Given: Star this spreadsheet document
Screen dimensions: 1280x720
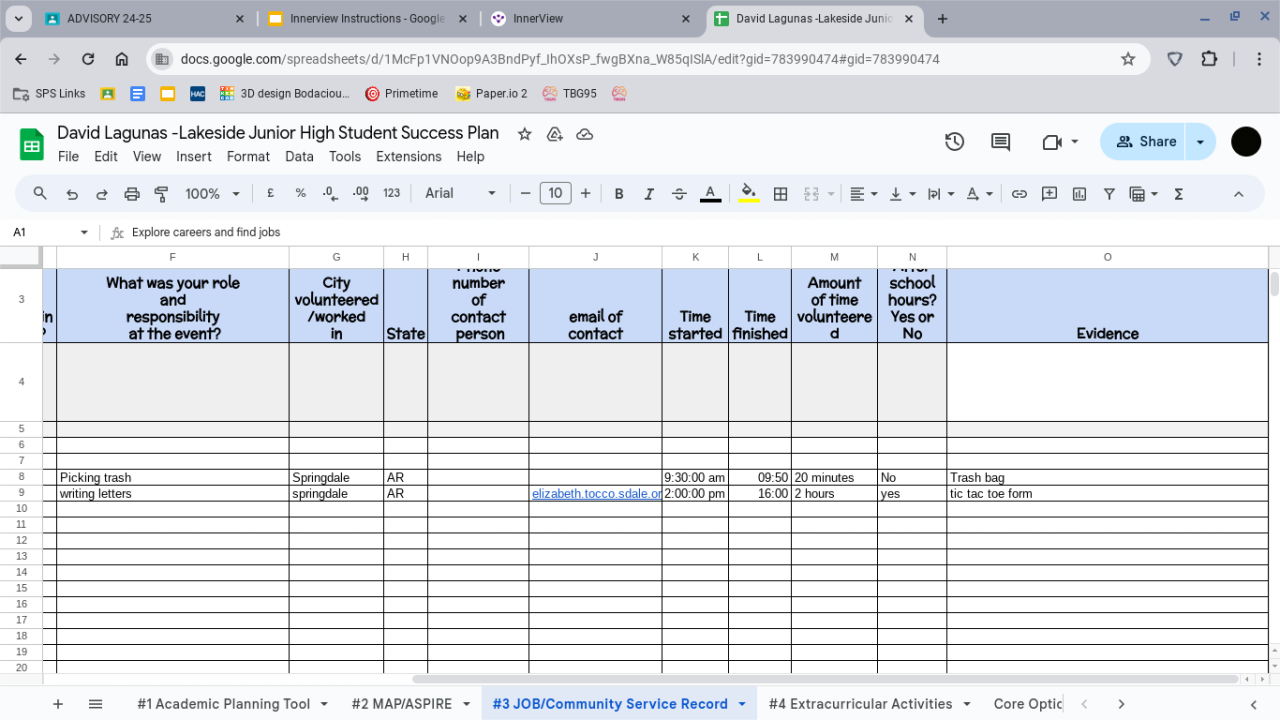Looking at the screenshot, I should pyautogui.click(x=523, y=134).
